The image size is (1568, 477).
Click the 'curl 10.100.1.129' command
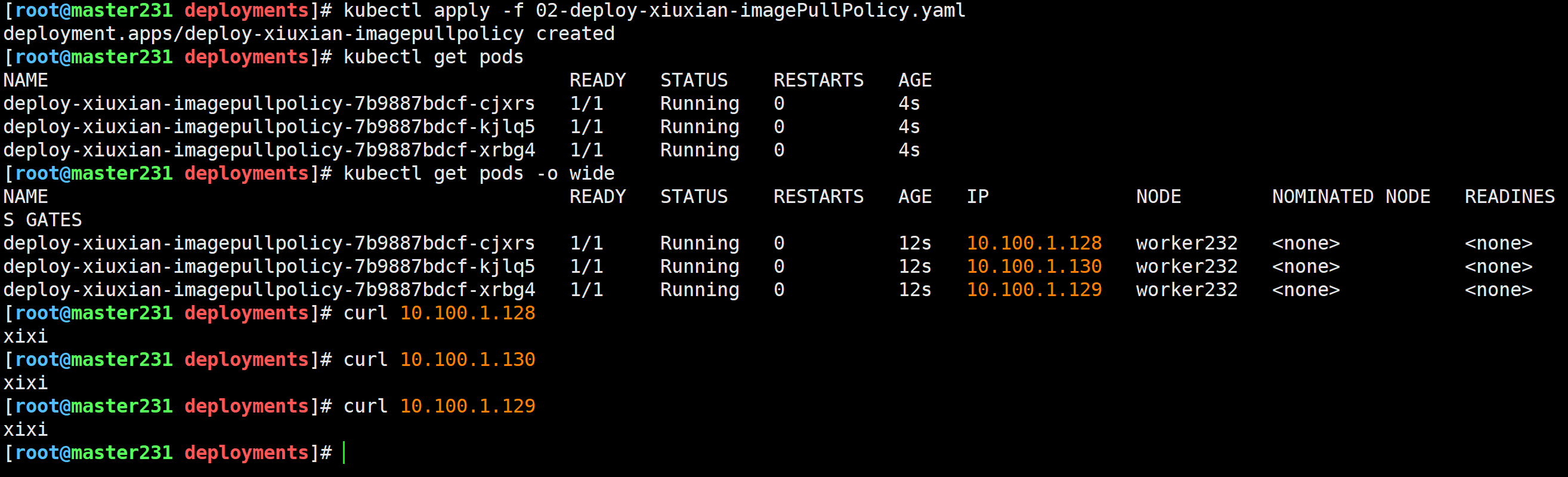click(440, 407)
